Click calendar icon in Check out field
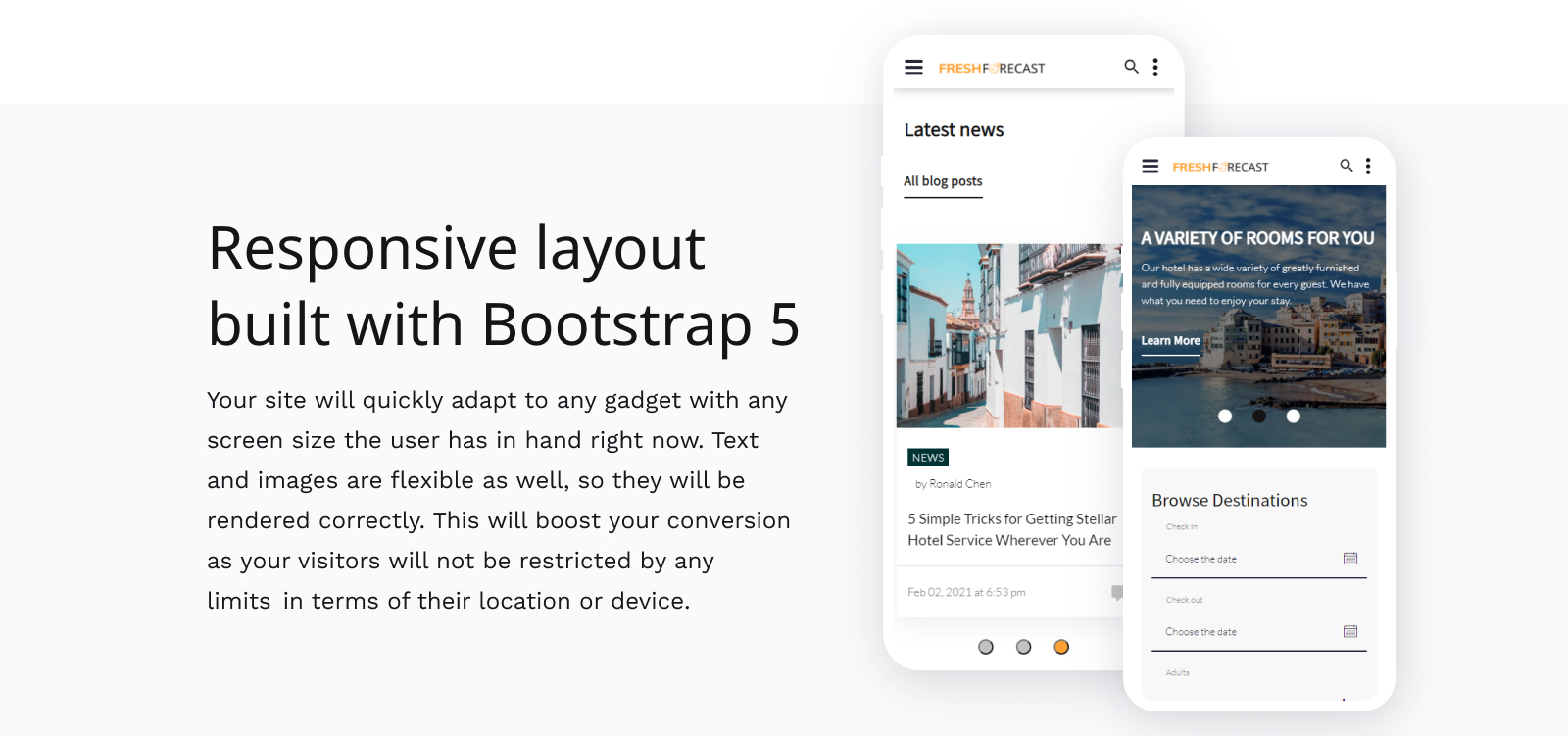 point(1350,632)
